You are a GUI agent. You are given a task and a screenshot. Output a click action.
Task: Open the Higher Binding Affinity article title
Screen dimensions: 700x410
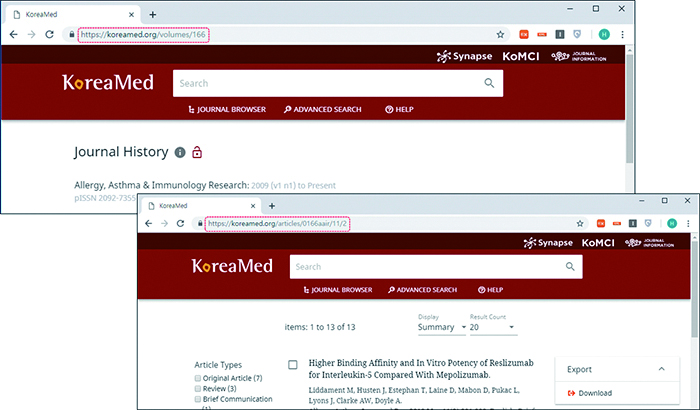click(x=421, y=369)
